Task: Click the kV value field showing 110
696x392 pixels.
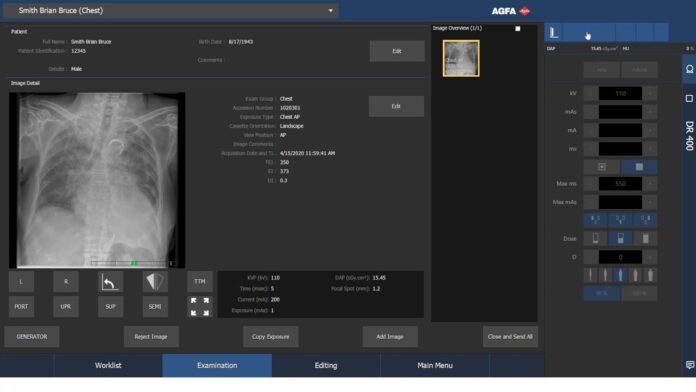Action: (x=620, y=94)
